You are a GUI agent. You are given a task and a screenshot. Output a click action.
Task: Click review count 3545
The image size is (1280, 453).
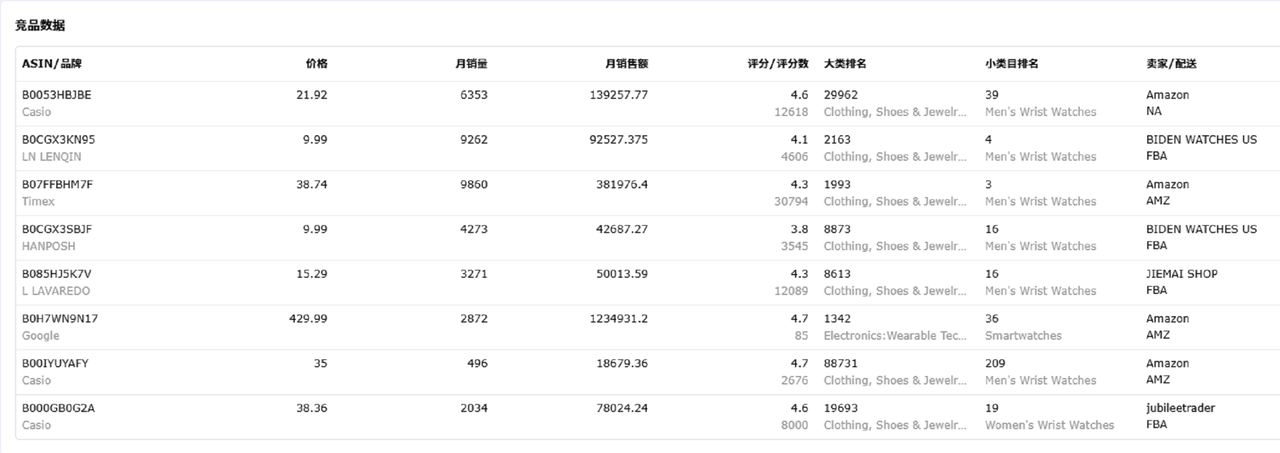tap(795, 246)
